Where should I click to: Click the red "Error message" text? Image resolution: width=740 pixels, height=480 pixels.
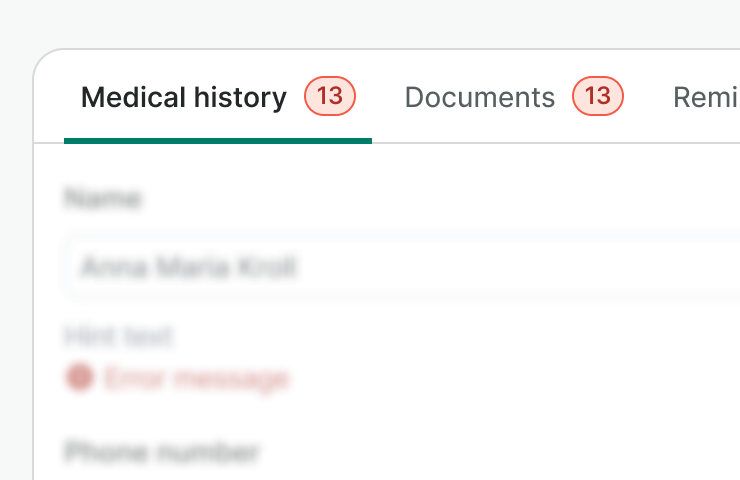(196, 378)
